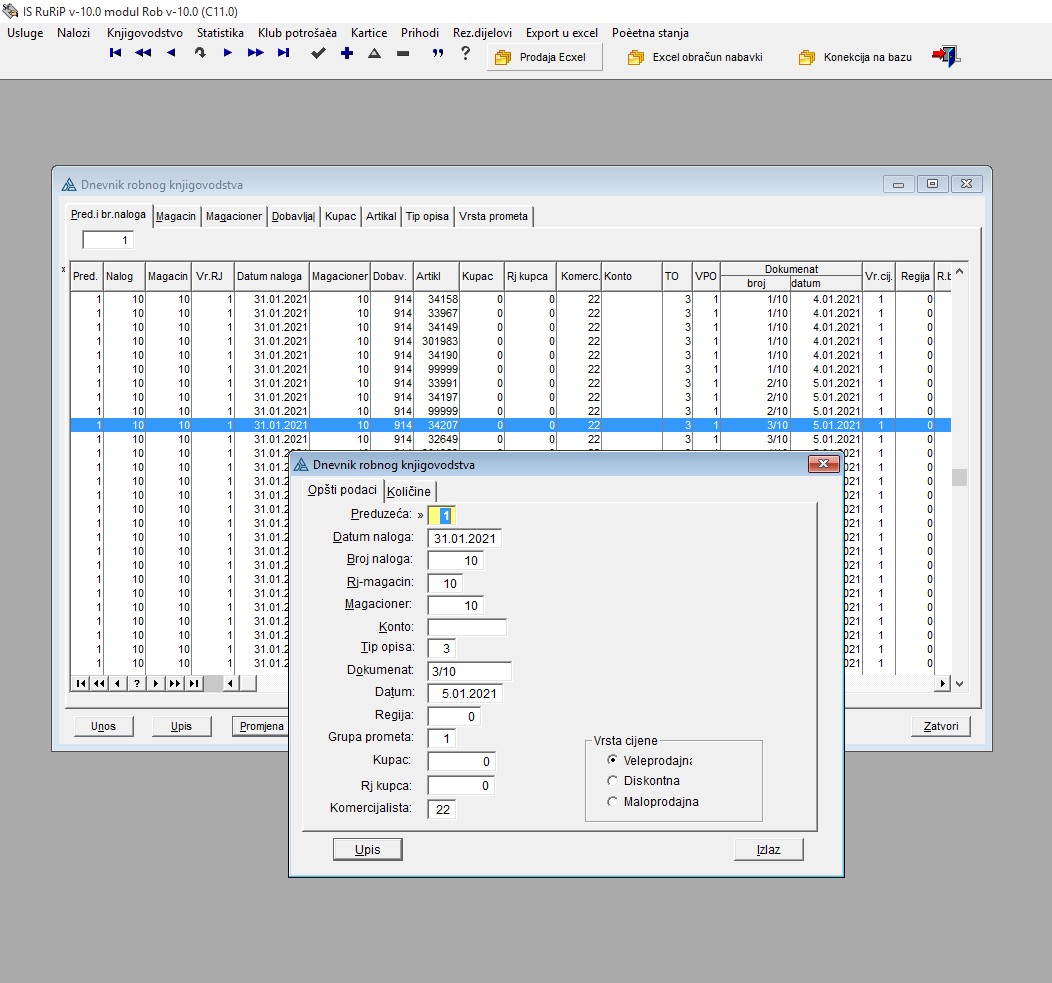
Task: Jump to first record in main toolbar
Action: [x=115, y=54]
